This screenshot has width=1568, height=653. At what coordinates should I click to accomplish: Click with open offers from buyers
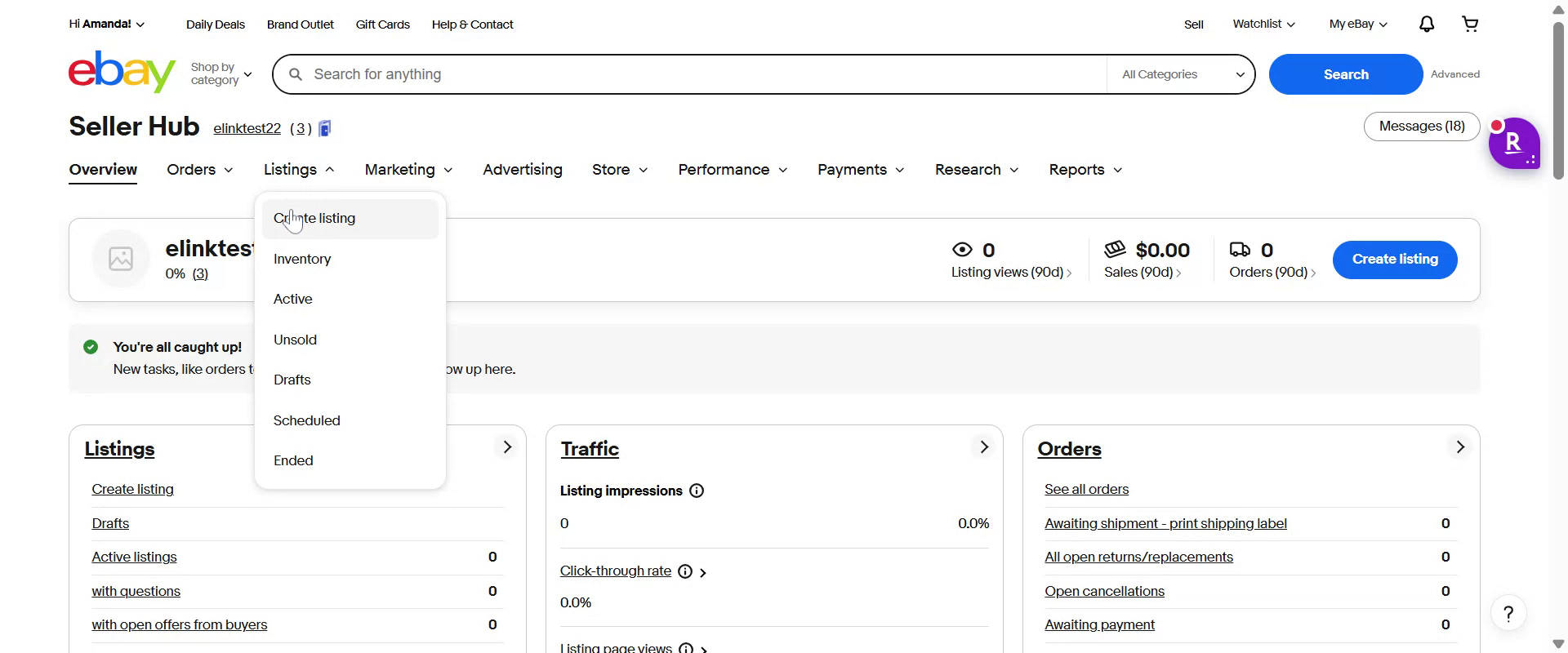180,625
